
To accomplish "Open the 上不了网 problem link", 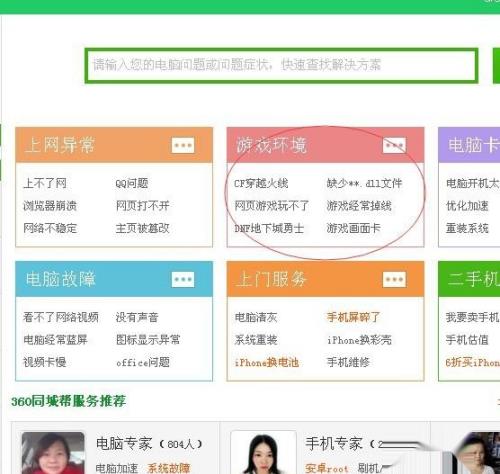I will pos(45,183).
